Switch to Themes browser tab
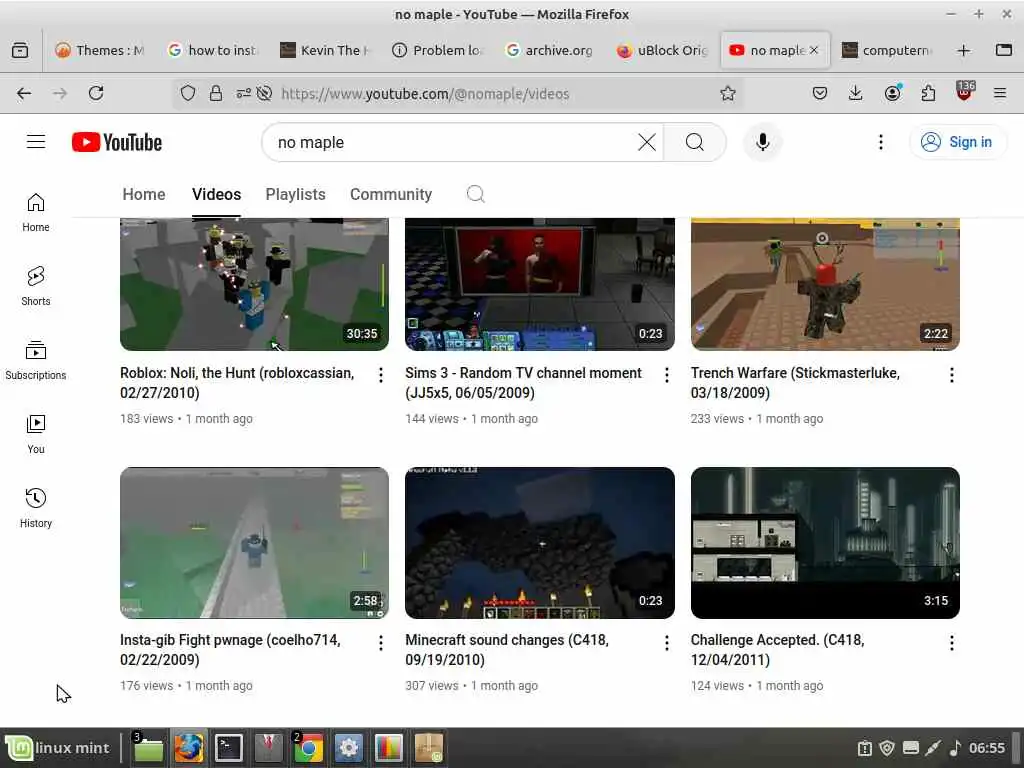This screenshot has width=1024, height=768. click(x=100, y=50)
